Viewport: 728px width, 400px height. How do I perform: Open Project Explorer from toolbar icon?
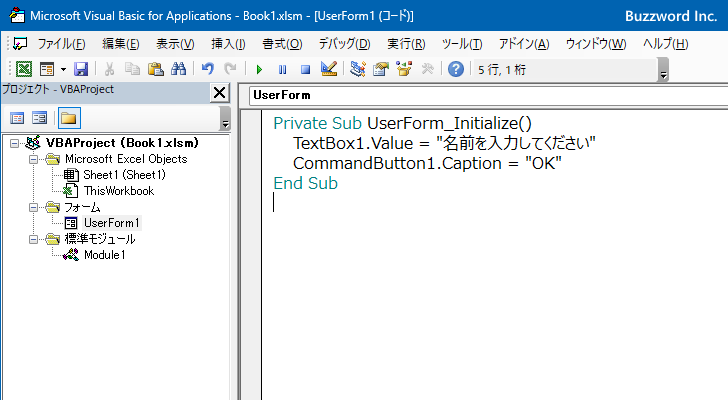pos(358,70)
